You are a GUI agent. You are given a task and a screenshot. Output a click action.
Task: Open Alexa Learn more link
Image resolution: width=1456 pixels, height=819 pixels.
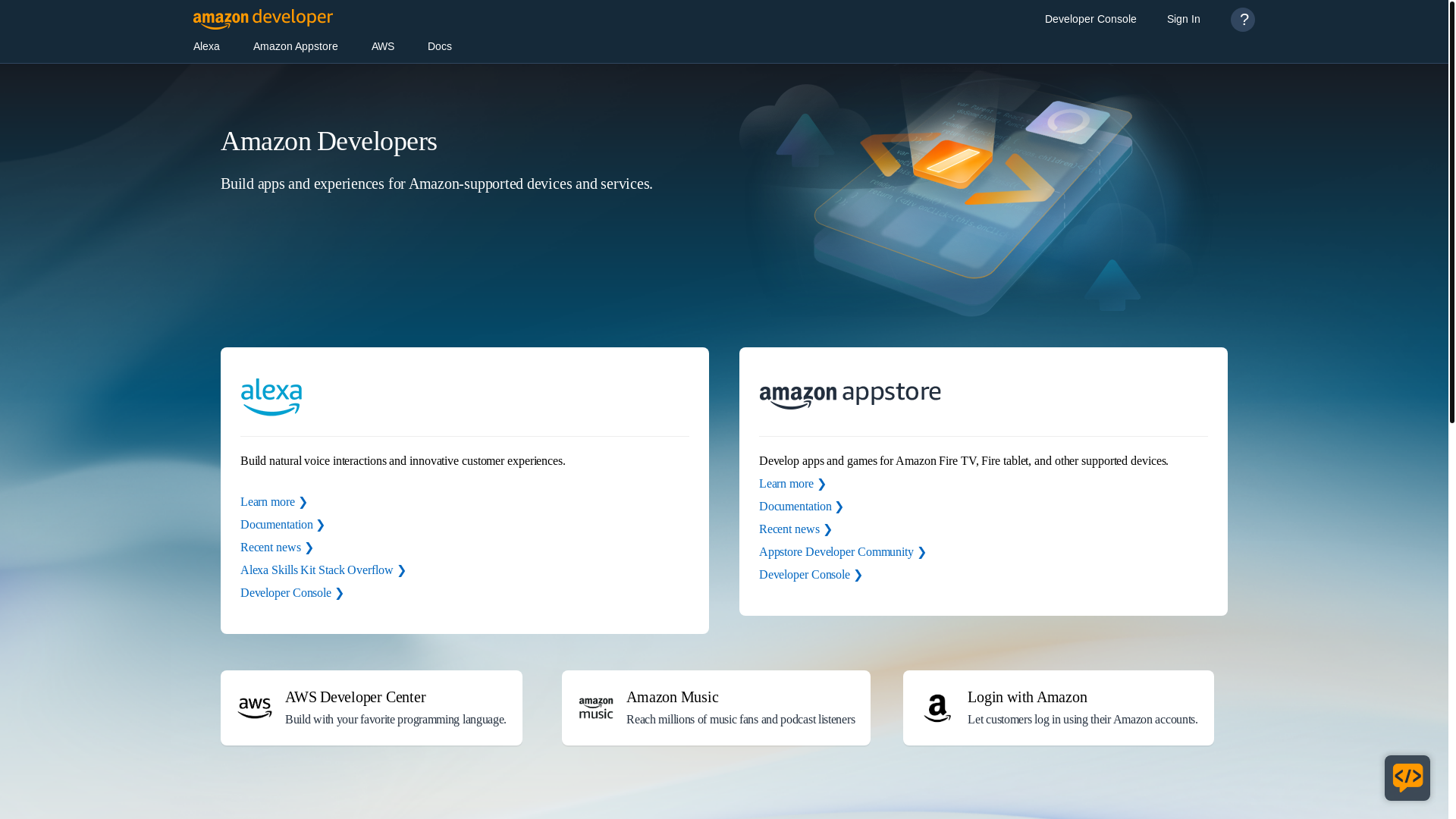tap(274, 502)
